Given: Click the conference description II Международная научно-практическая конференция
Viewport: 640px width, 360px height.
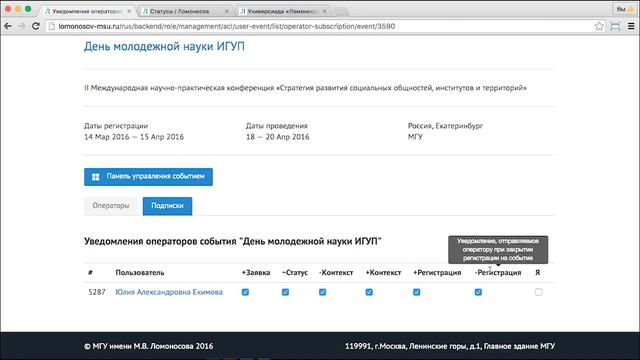Looking at the screenshot, I should [x=305, y=88].
